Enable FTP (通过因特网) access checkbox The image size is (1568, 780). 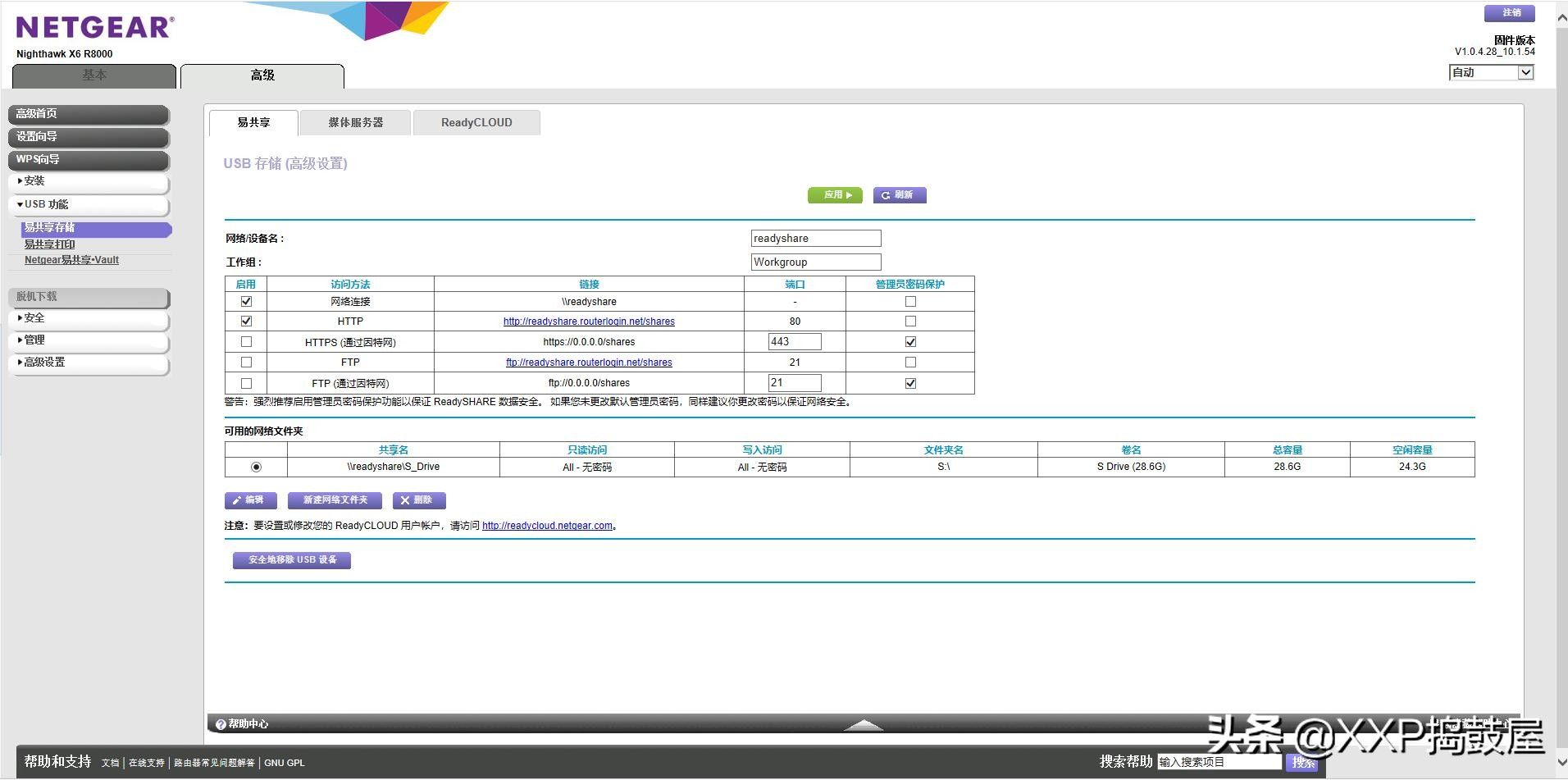(246, 383)
